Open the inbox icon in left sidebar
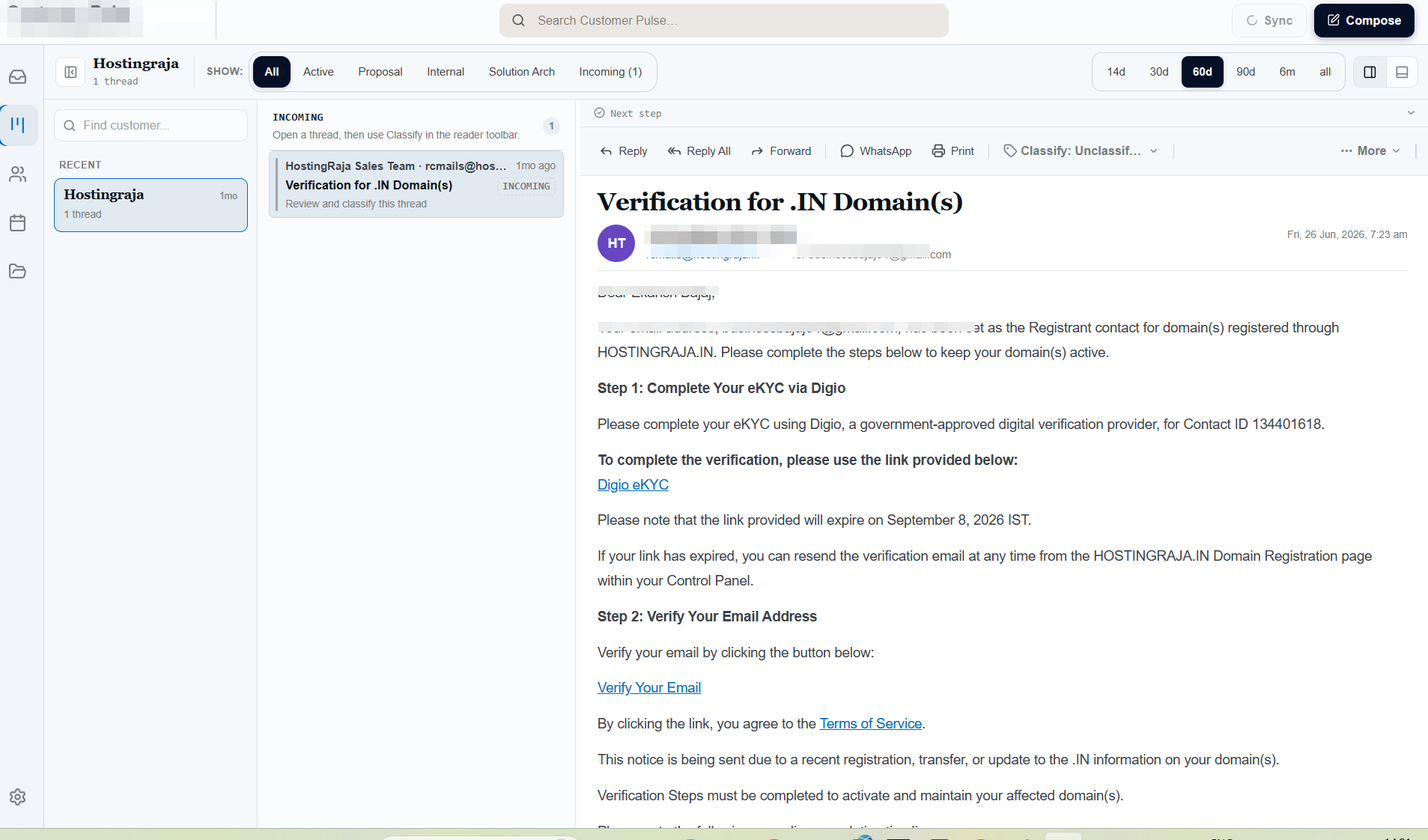Screen dimensions: 1428x840 click(x=18, y=77)
